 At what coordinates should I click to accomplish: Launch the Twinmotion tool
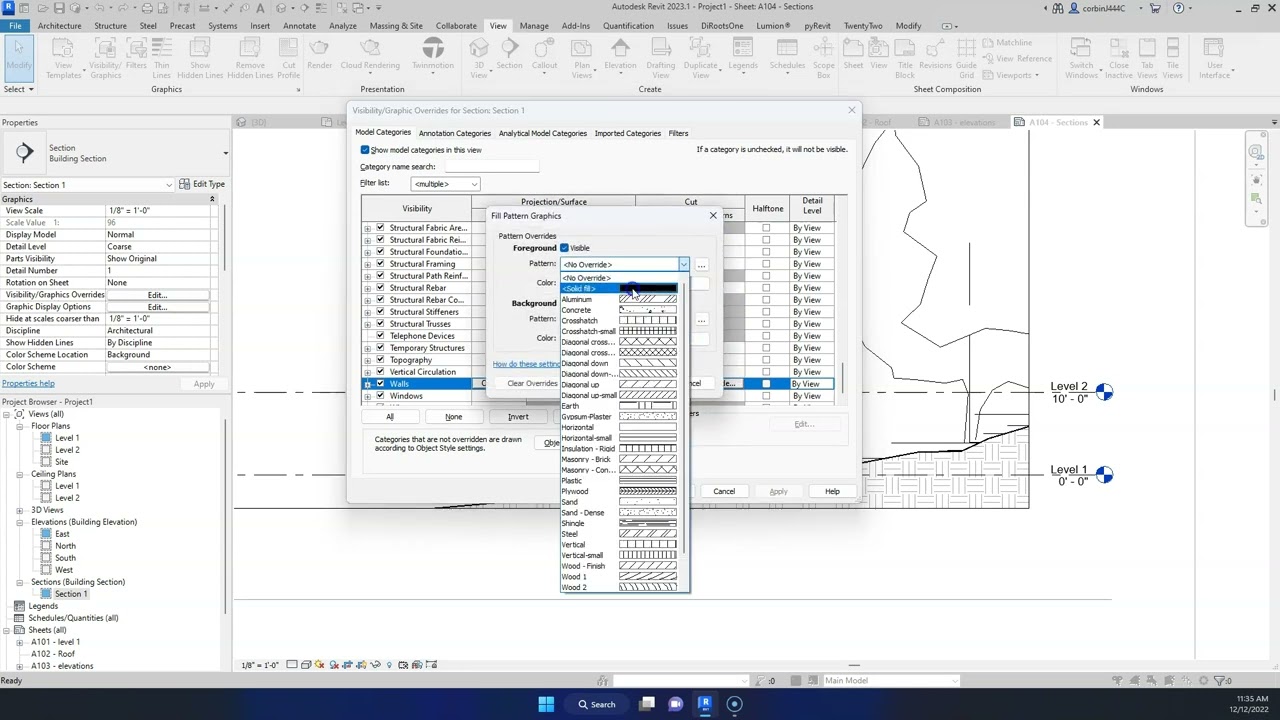[433, 55]
